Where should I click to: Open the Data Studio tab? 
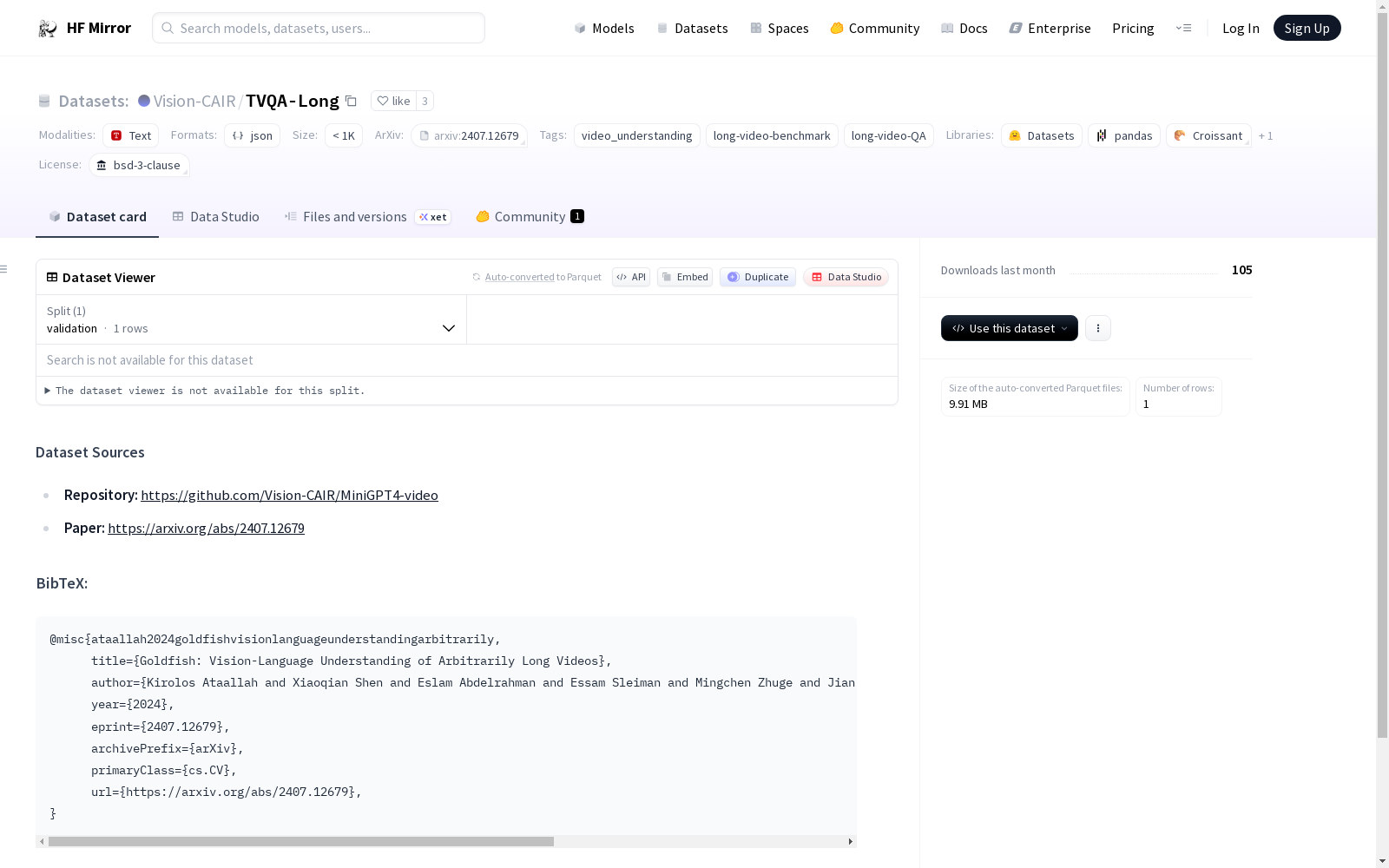tap(216, 217)
